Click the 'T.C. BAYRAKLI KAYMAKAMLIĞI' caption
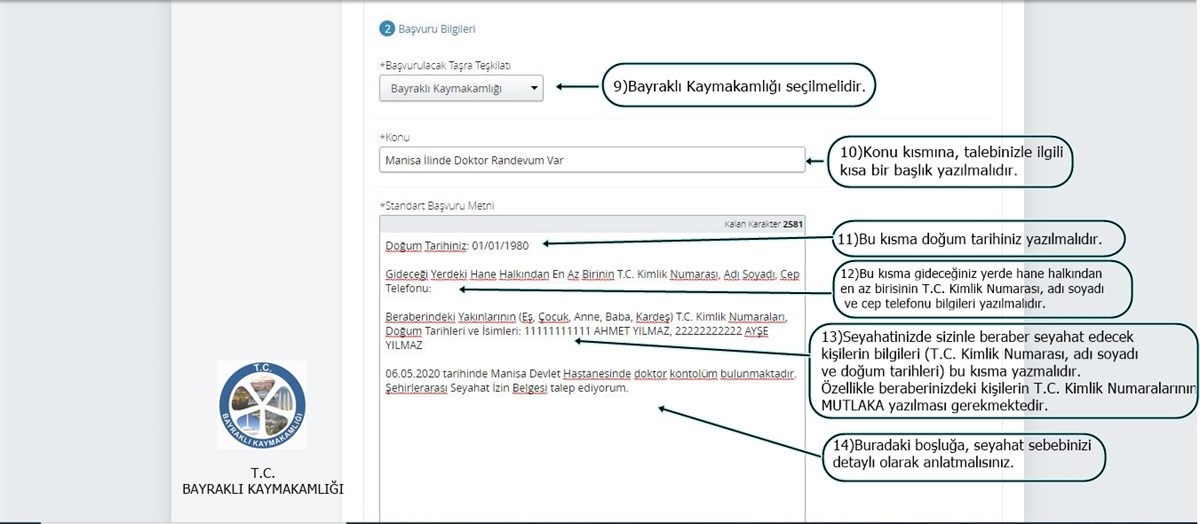The image size is (1200, 524). click(x=262, y=481)
